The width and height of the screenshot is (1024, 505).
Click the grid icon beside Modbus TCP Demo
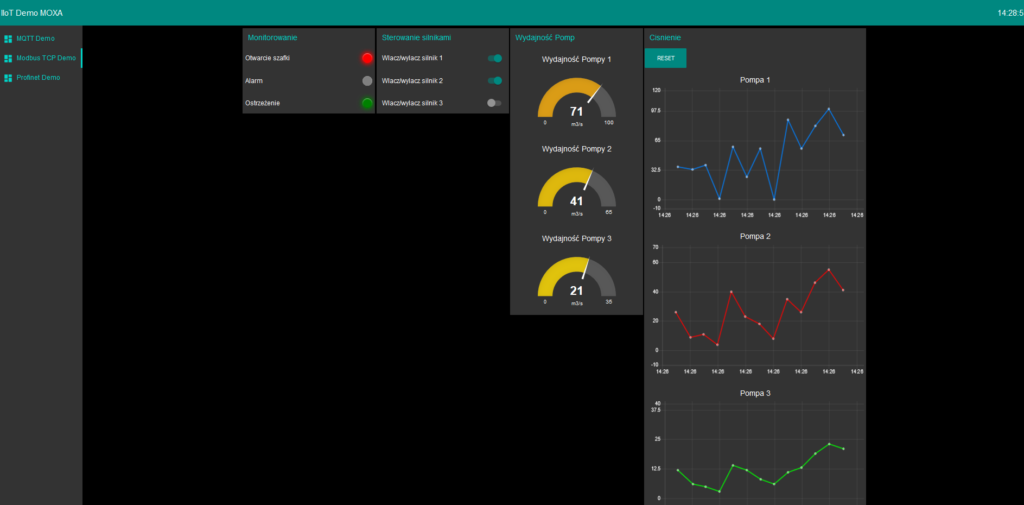pos(8,58)
